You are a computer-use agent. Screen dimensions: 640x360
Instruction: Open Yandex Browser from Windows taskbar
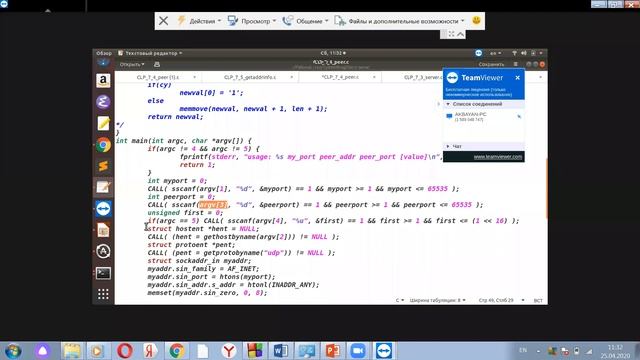(229, 351)
